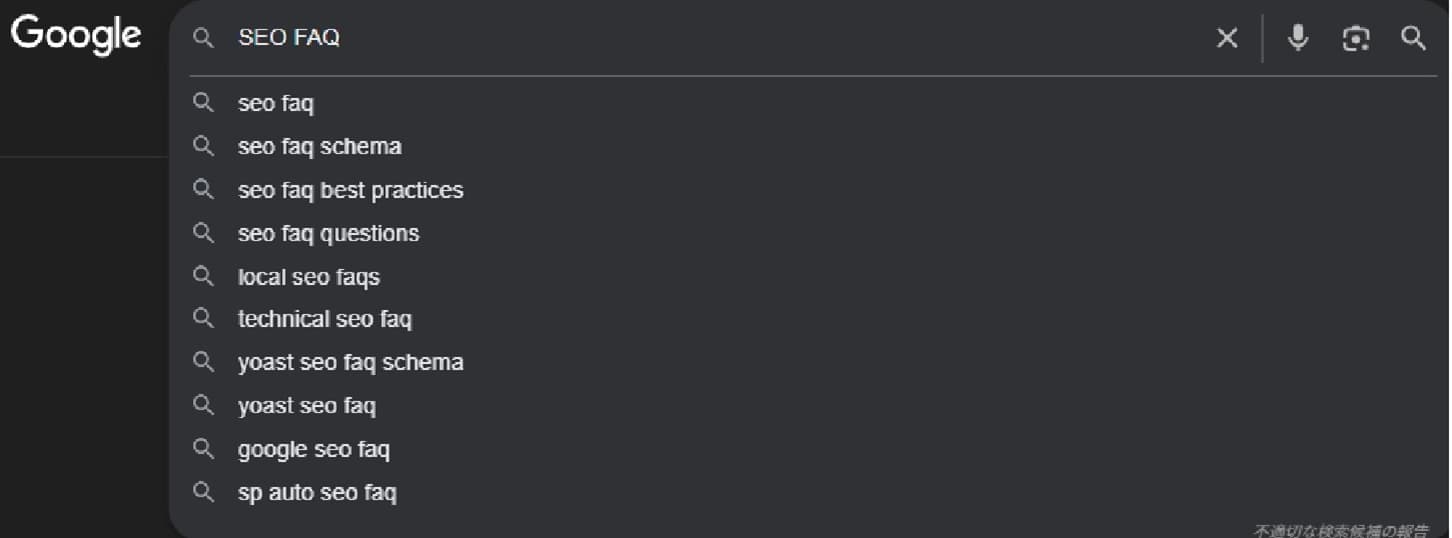Choose "sp auto seo faq" suggestion
Image resolution: width=1452 pixels, height=538 pixels.
click(x=317, y=492)
